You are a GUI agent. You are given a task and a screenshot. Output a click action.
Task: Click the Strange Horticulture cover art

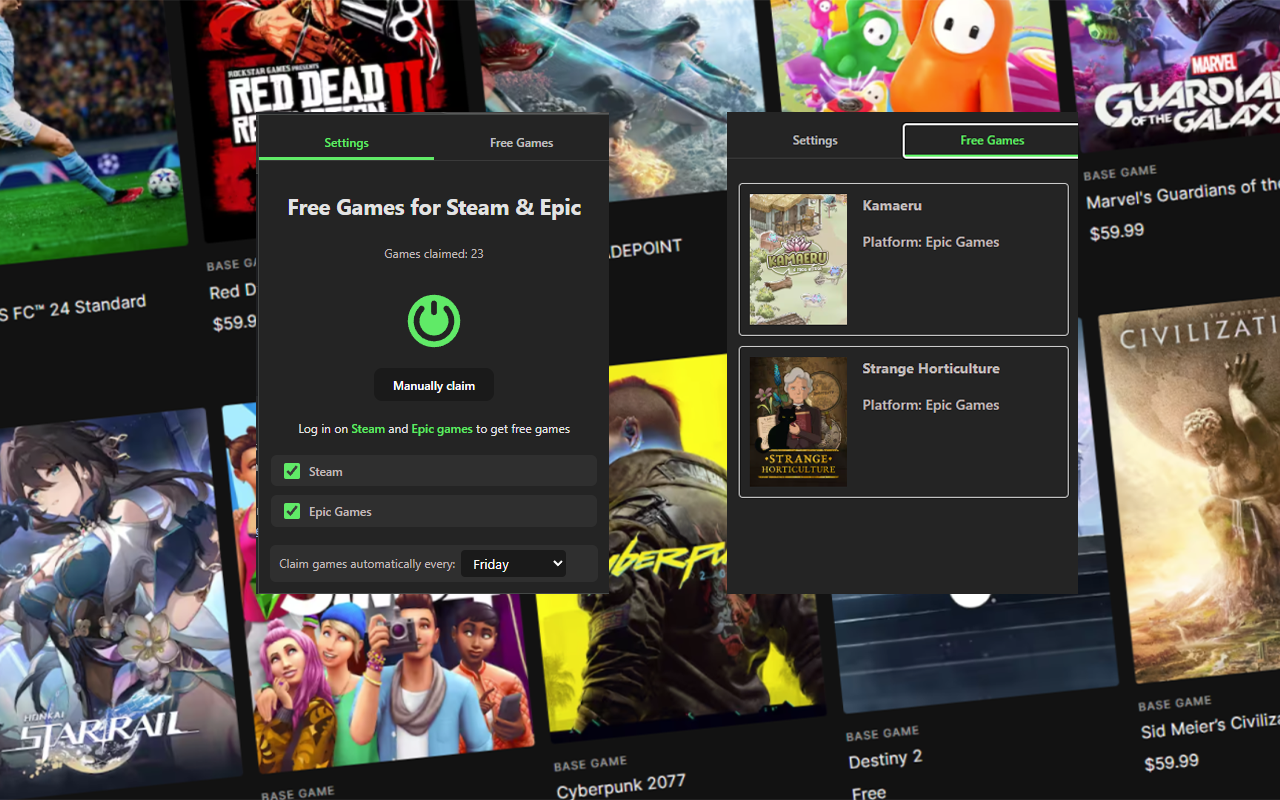[x=797, y=421]
